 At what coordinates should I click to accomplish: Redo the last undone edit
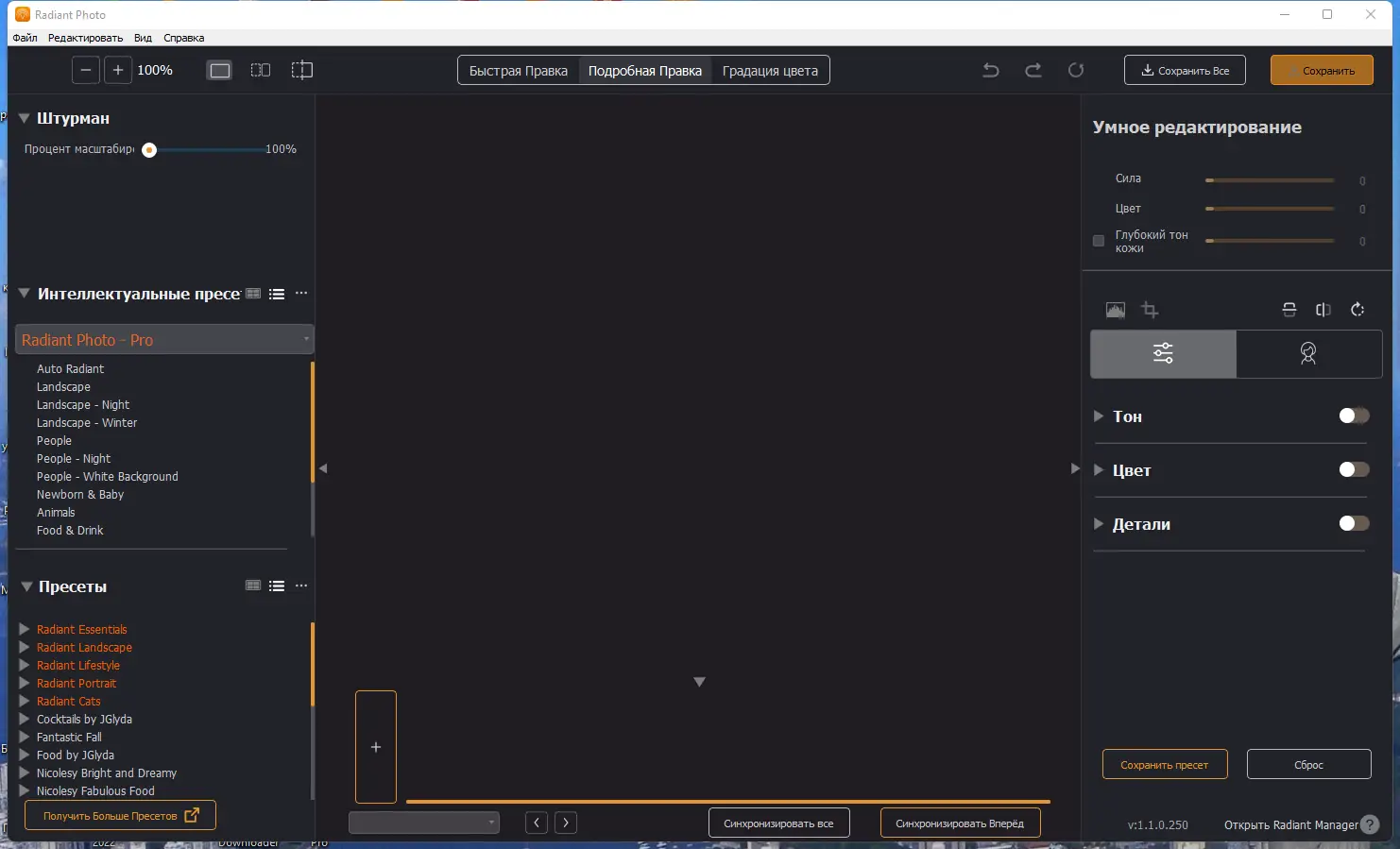[x=1033, y=70]
